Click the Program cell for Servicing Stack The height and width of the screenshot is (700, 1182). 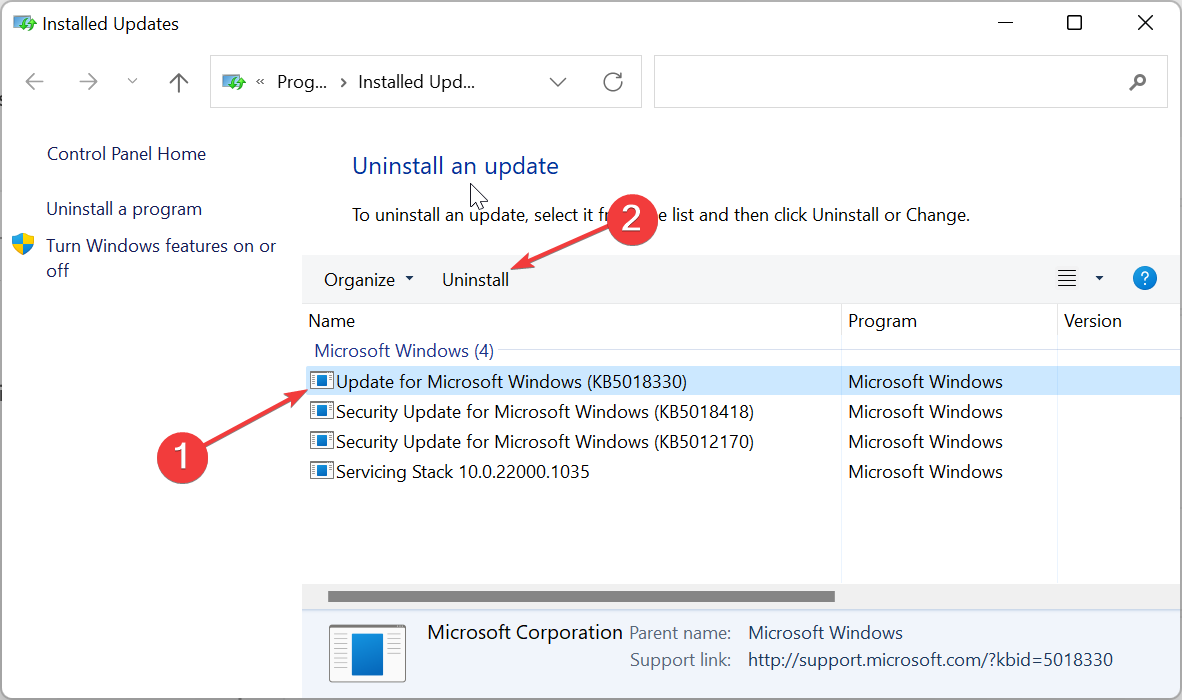click(925, 472)
